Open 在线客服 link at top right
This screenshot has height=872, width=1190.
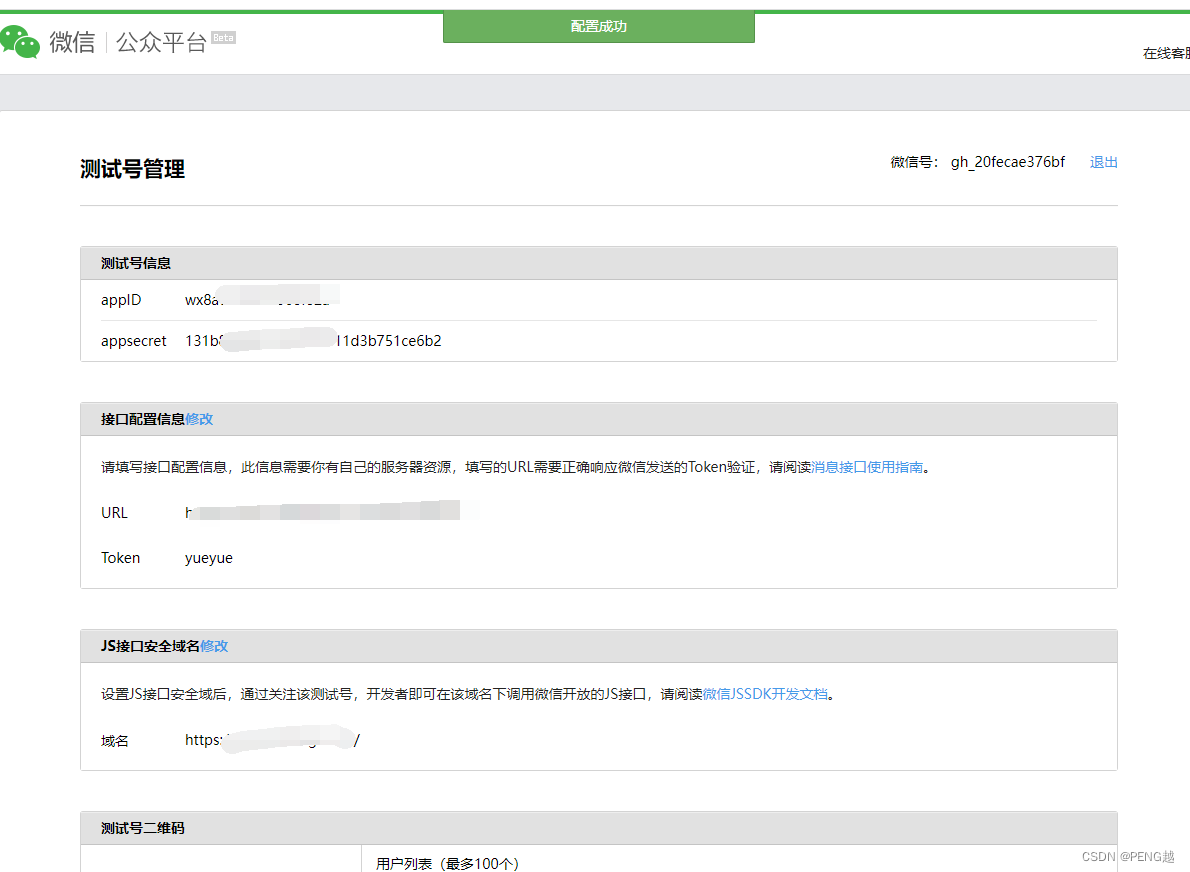click(x=1166, y=53)
